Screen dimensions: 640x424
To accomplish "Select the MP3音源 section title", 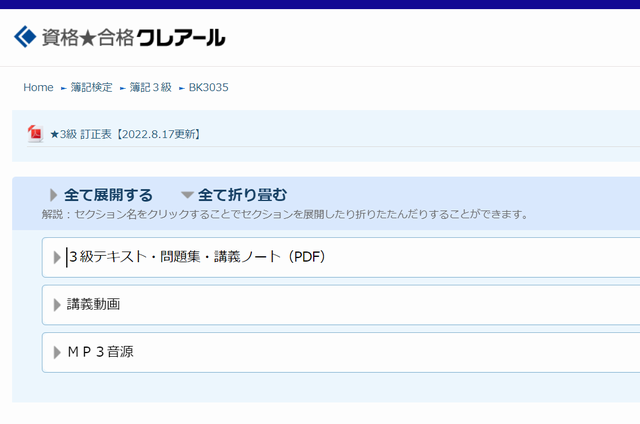I will pyautogui.click(x=100, y=352).
